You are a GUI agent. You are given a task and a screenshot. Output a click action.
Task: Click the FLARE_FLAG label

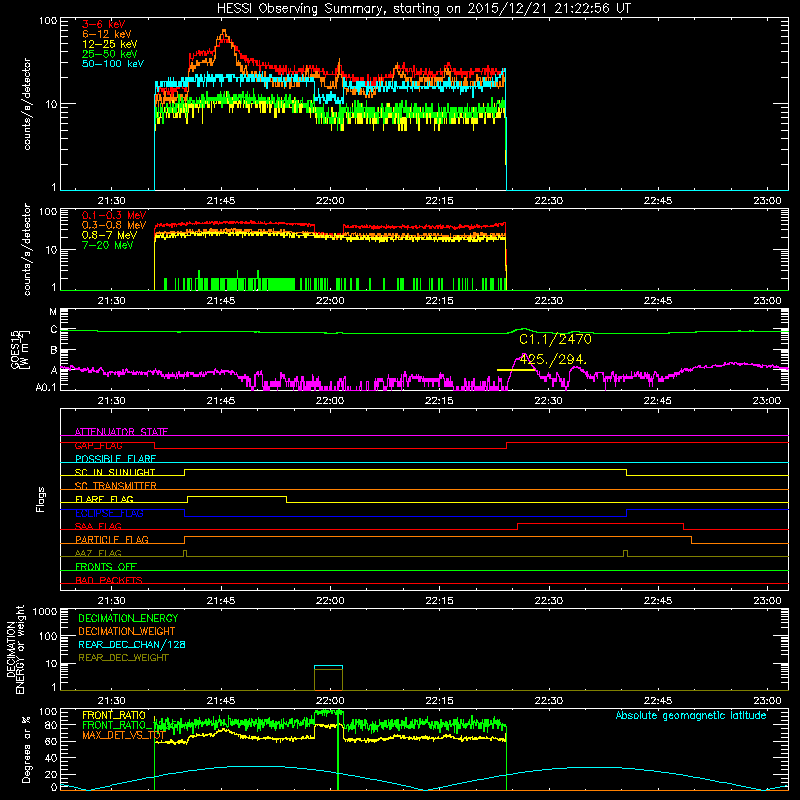click(x=104, y=499)
